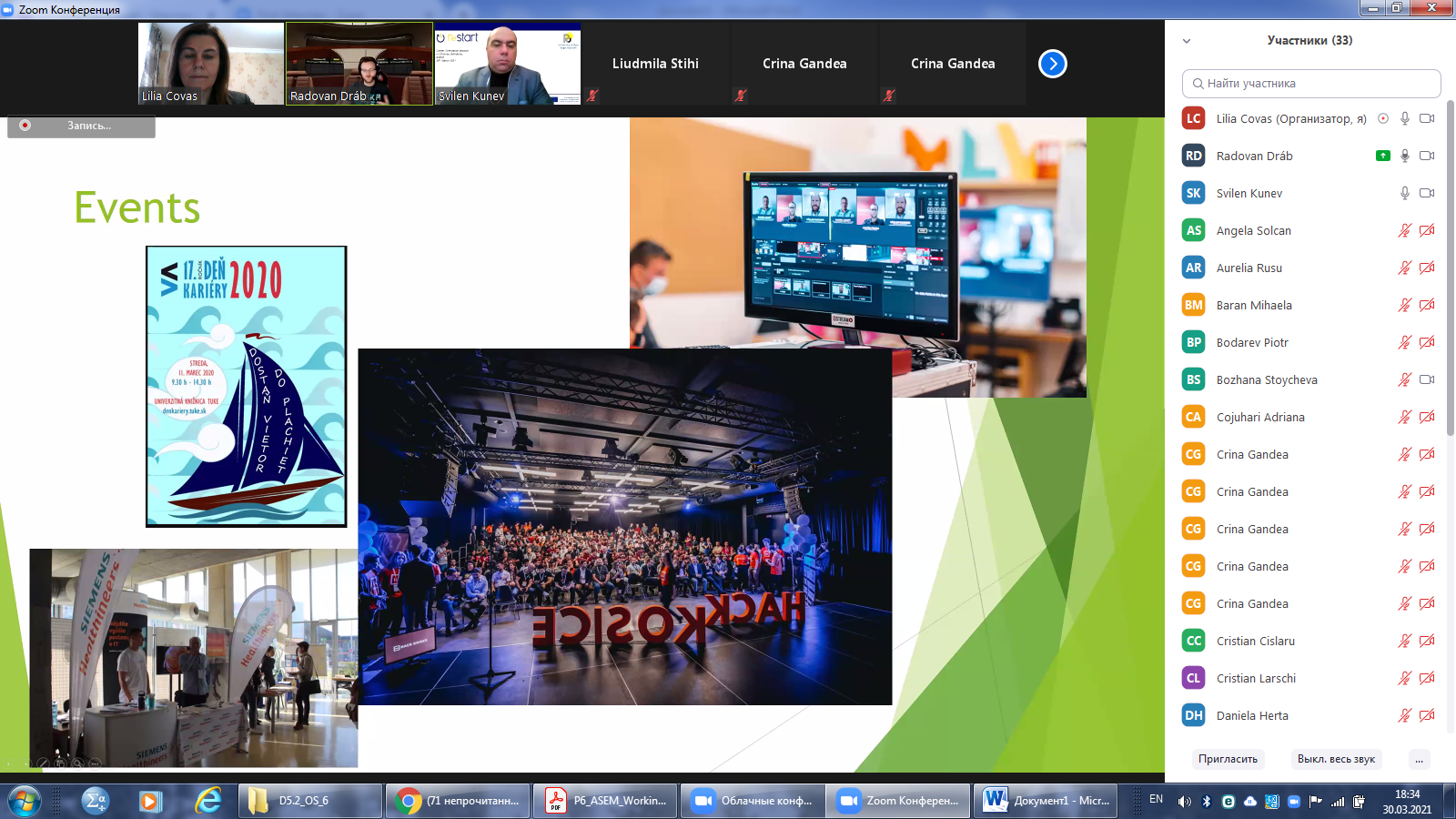This screenshot has width=1456, height=819.
Task: Select participant Cristian Cislaru name
Action: coord(1255,641)
